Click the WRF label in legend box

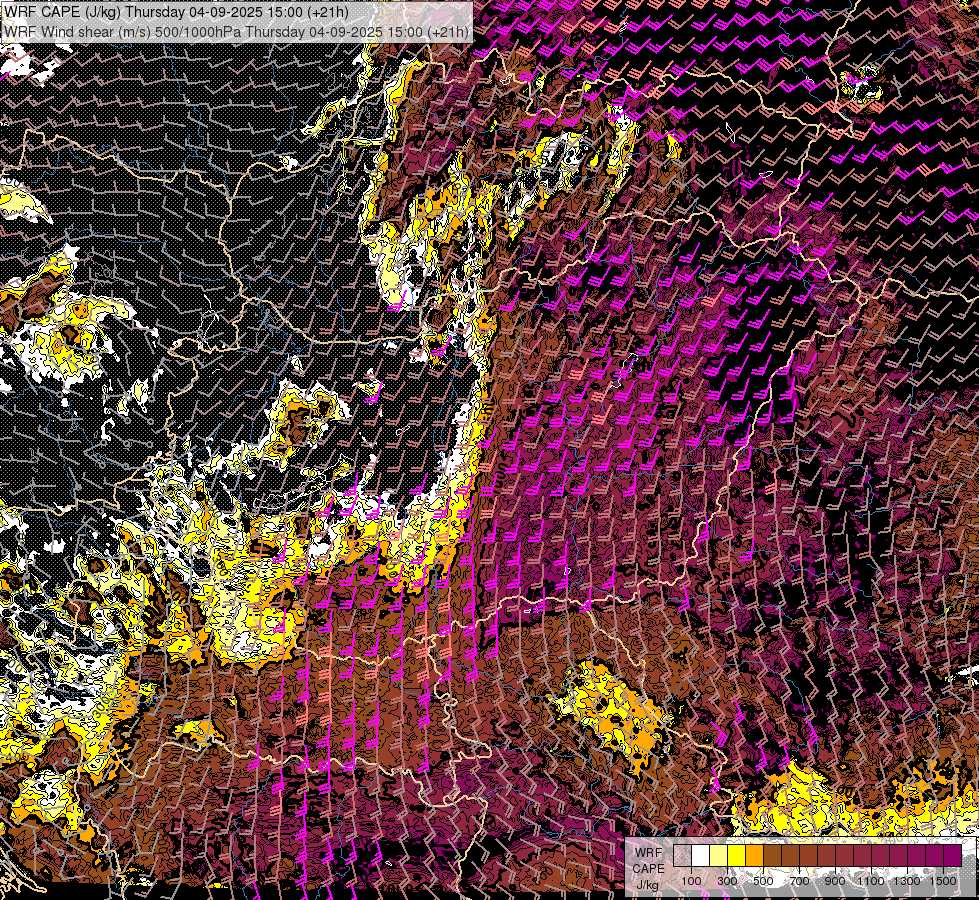click(649, 853)
